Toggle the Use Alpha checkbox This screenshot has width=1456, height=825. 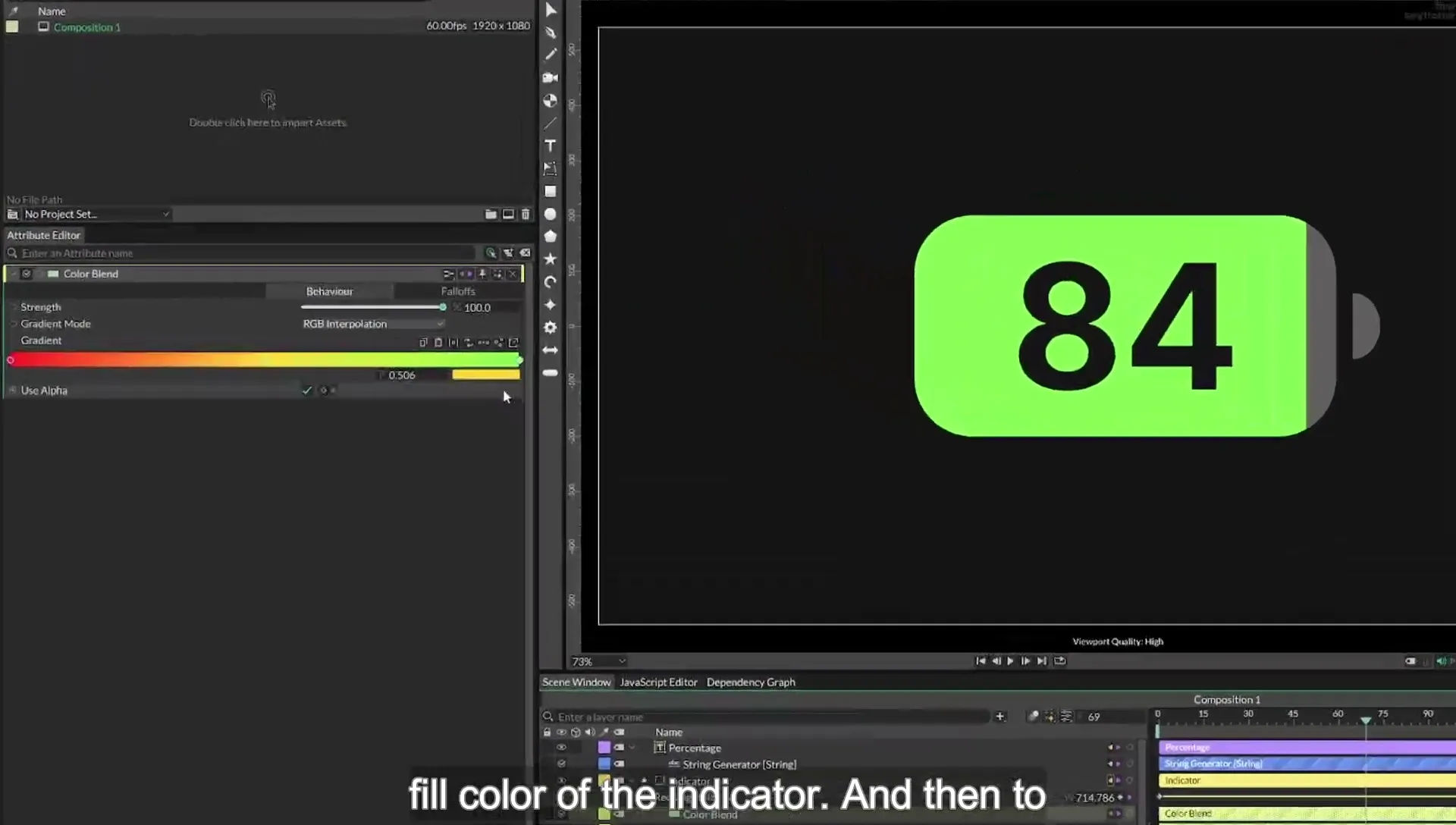coord(306,391)
